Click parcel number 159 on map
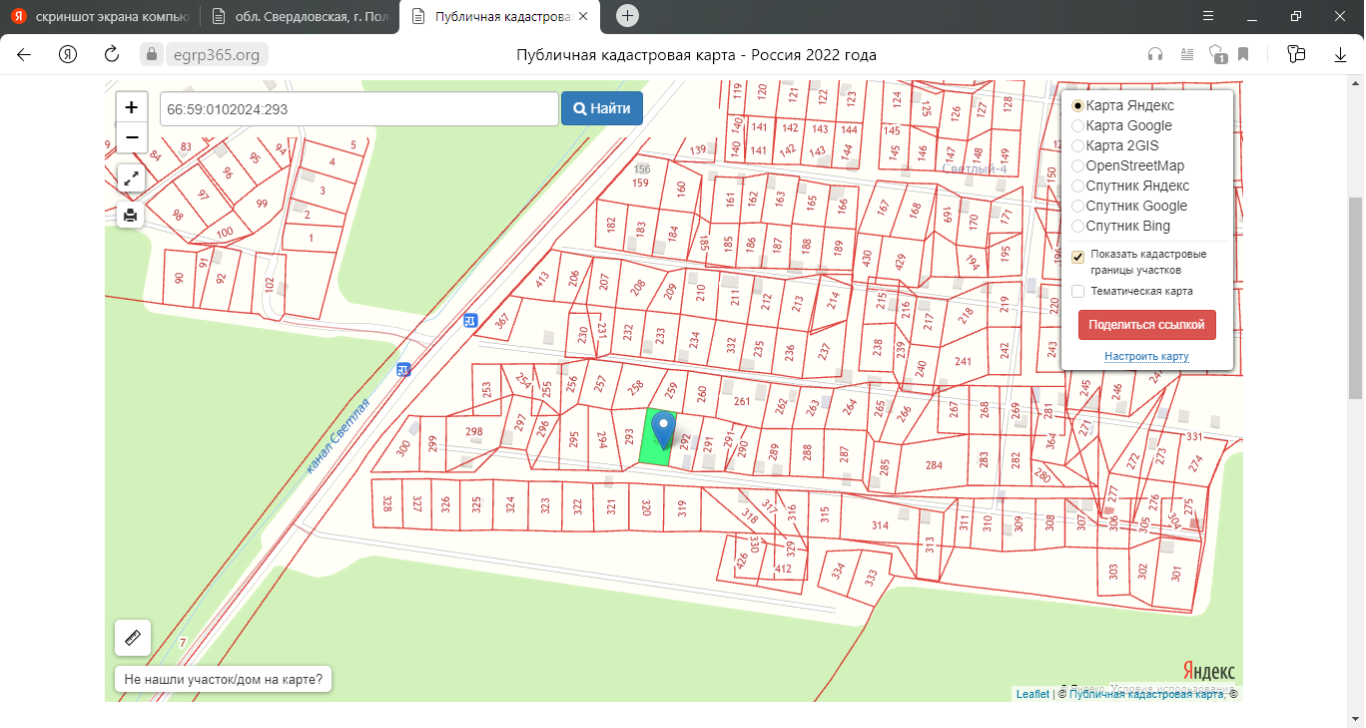This screenshot has height=728, width=1366. tap(641, 183)
